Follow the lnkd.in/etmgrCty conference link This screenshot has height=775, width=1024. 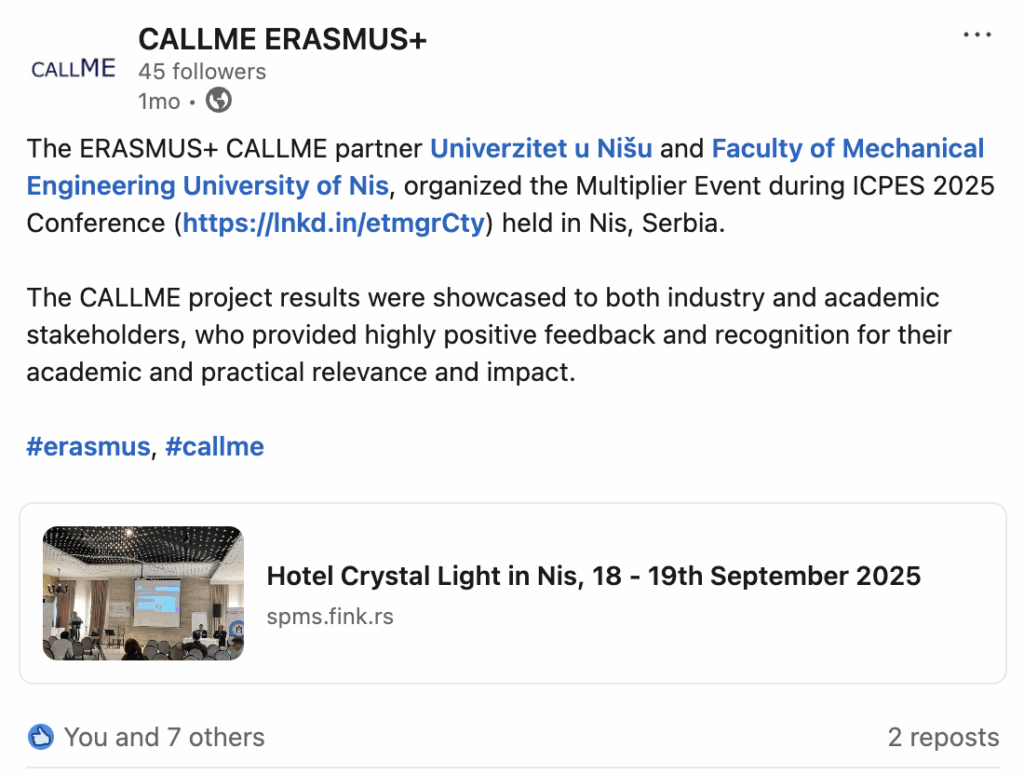[x=334, y=223]
